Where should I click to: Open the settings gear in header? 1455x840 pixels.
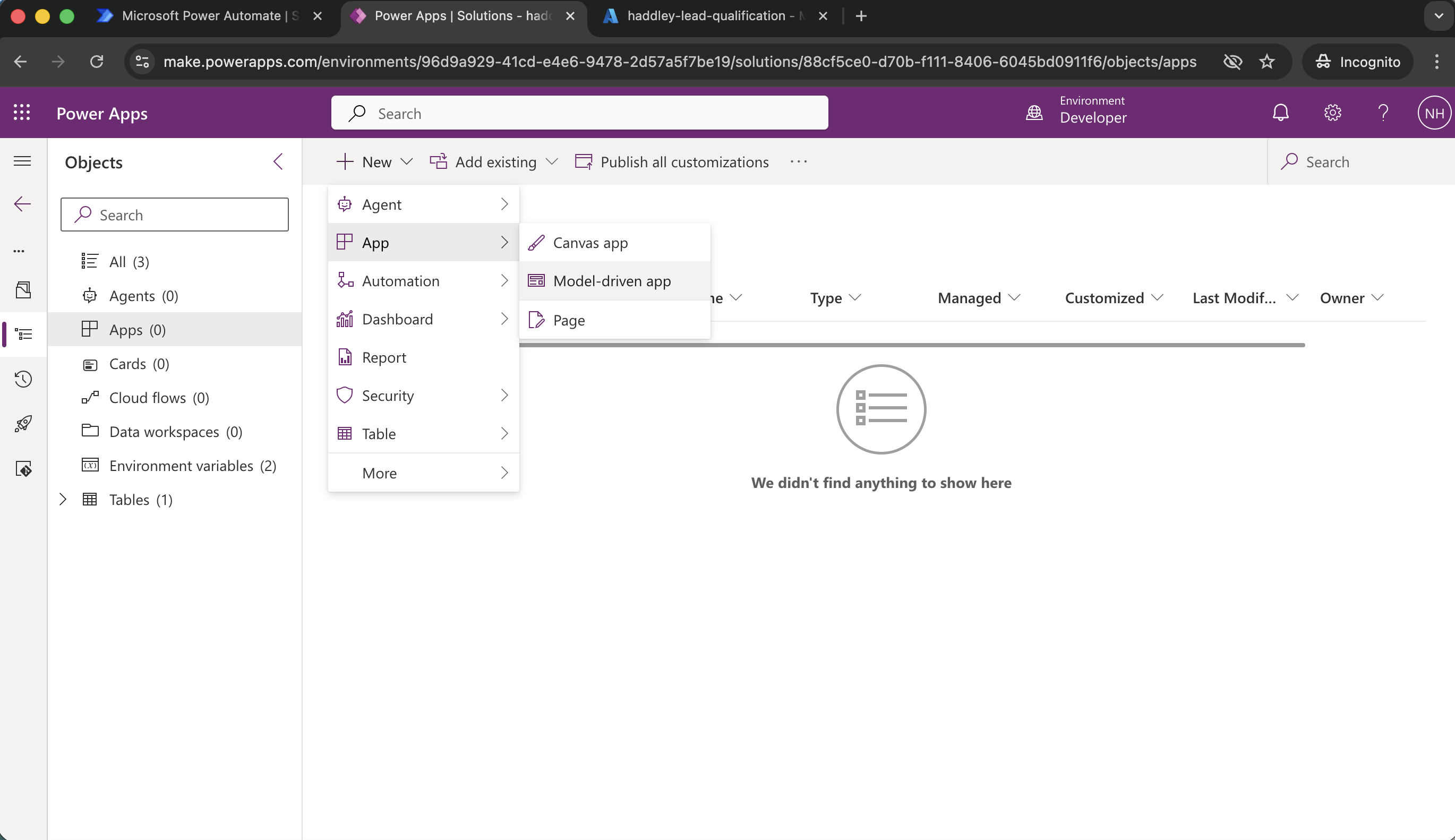click(x=1332, y=113)
